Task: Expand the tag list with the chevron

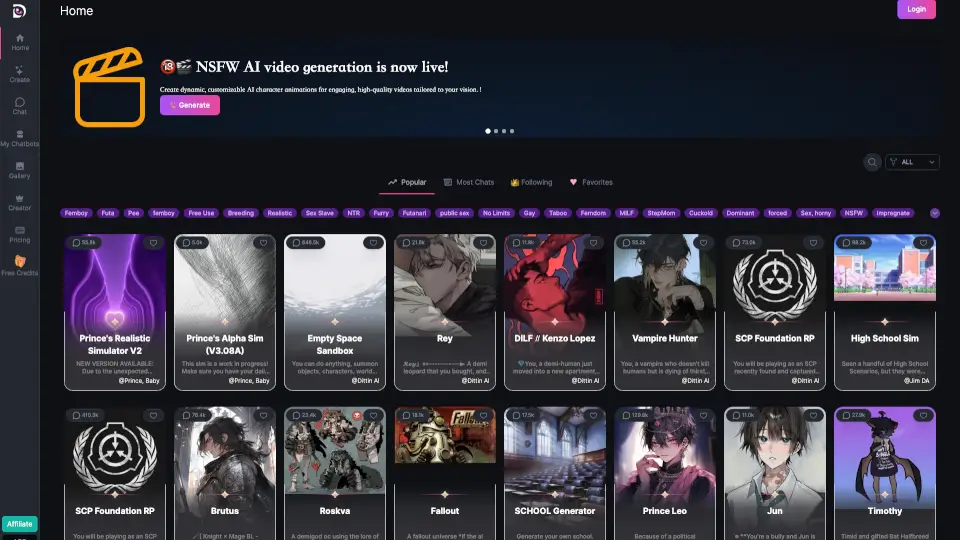Action: 935,213
